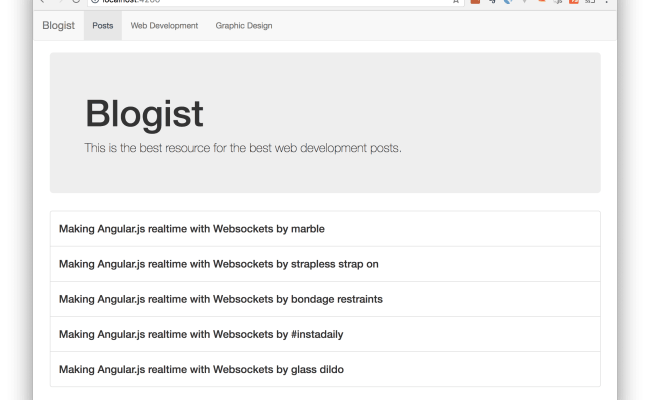Click the Blogist brand link in navbar
The image size is (650, 400).
coord(58,26)
